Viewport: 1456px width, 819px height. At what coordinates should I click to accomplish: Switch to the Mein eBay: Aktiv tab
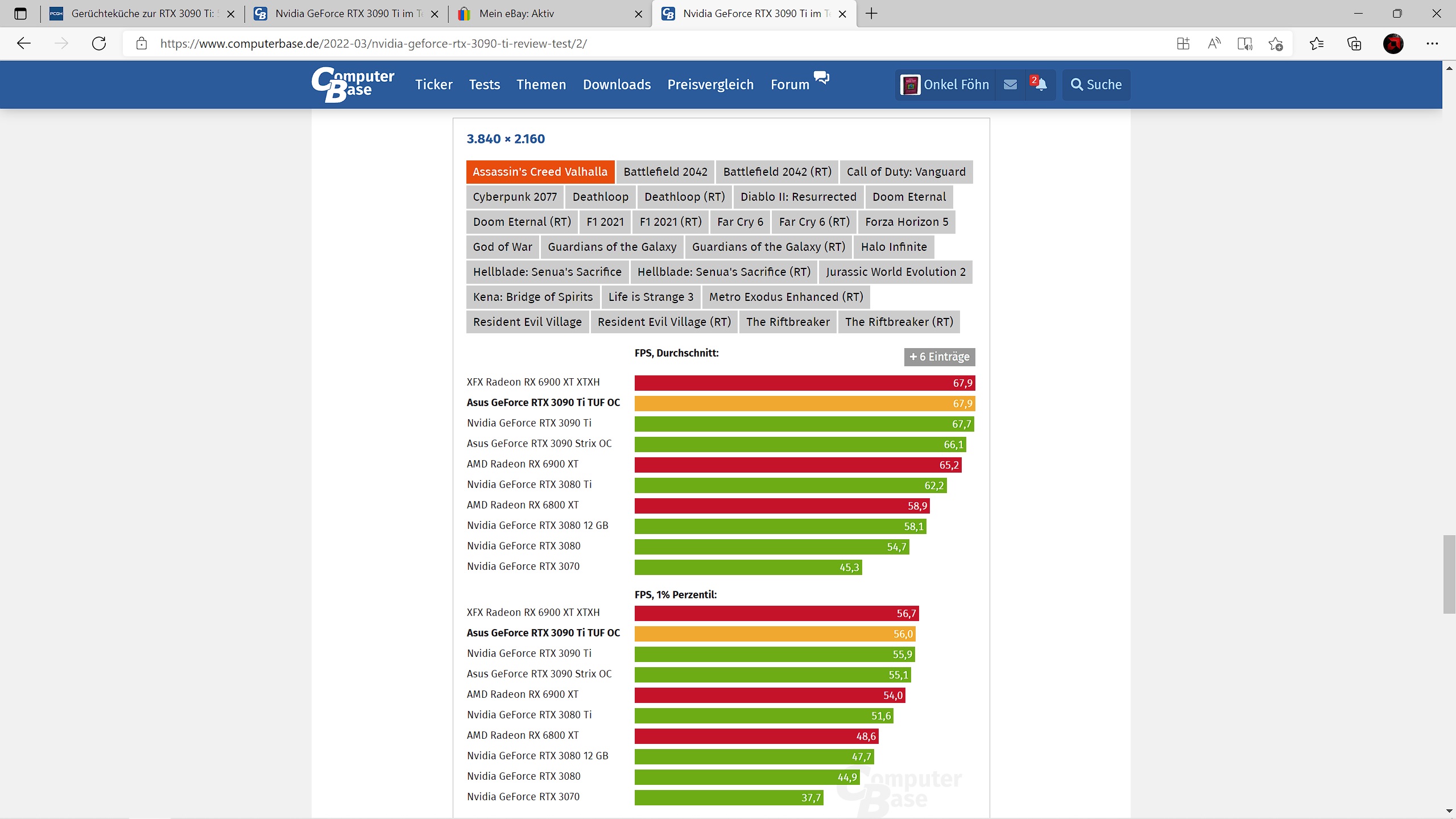pos(516,14)
